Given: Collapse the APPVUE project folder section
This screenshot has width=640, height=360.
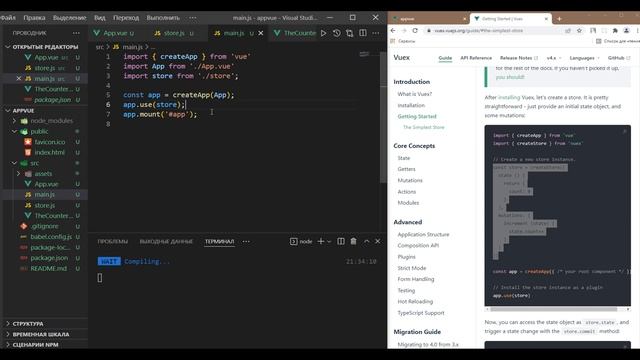Looking at the screenshot, I should point(8,111).
